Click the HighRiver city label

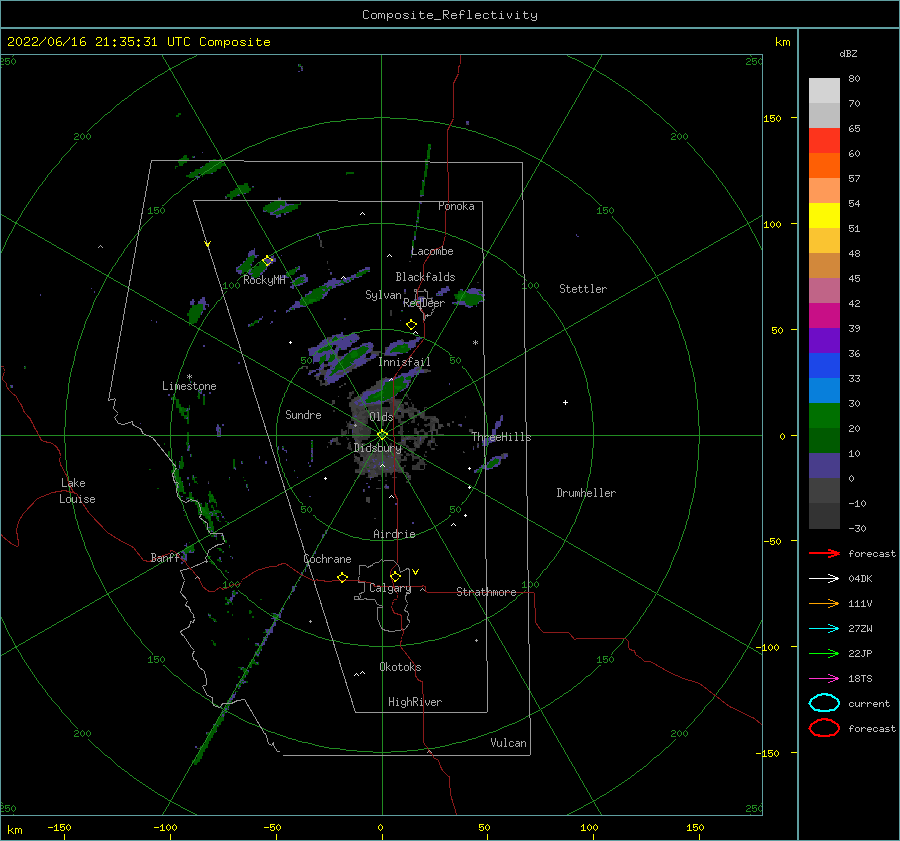coord(415,702)
